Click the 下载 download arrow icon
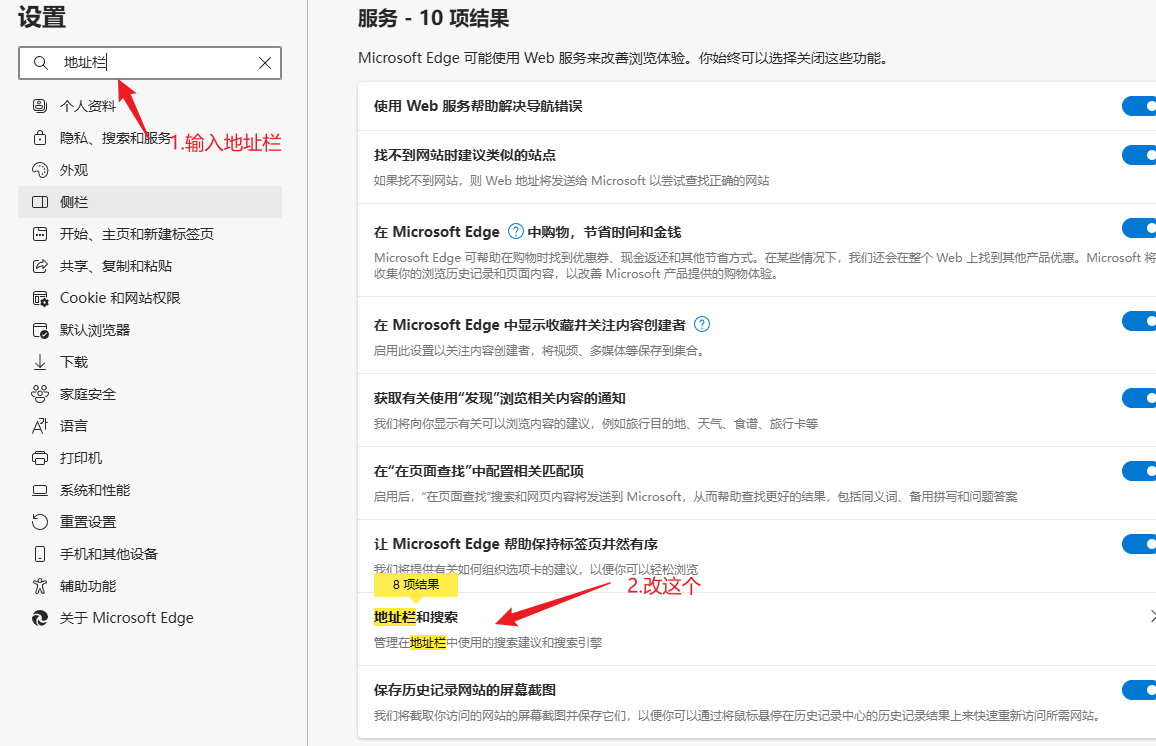1156x746 pixels. pos(40,362)
